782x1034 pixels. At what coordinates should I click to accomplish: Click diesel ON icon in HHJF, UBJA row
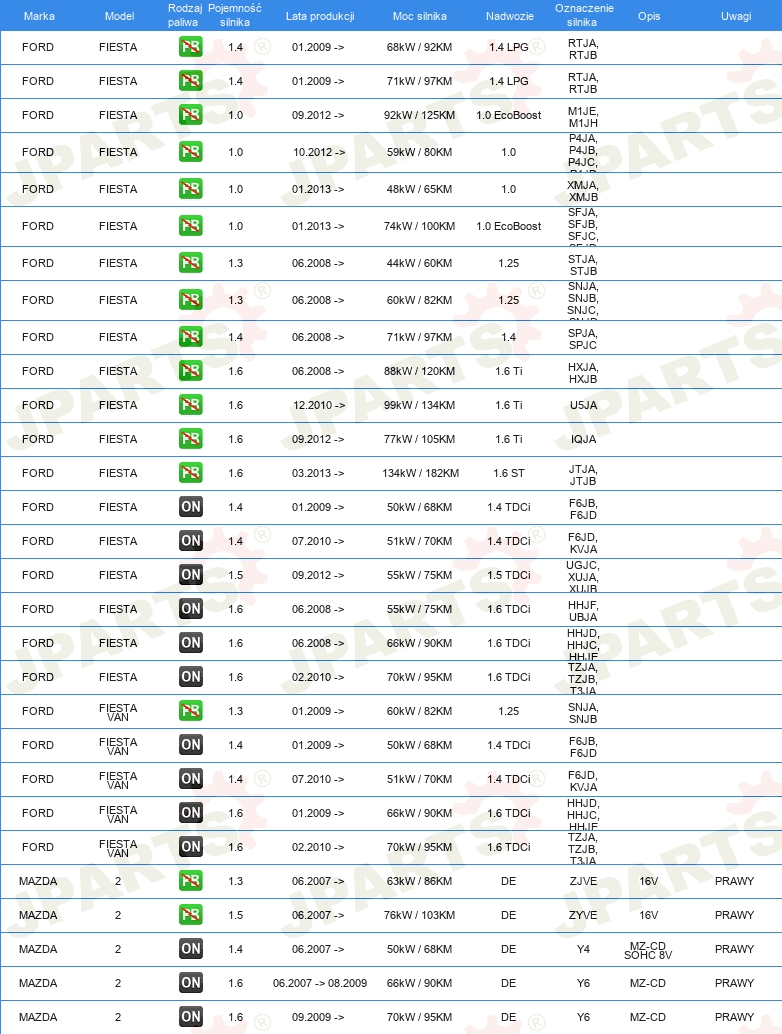(x=191, y=609)
